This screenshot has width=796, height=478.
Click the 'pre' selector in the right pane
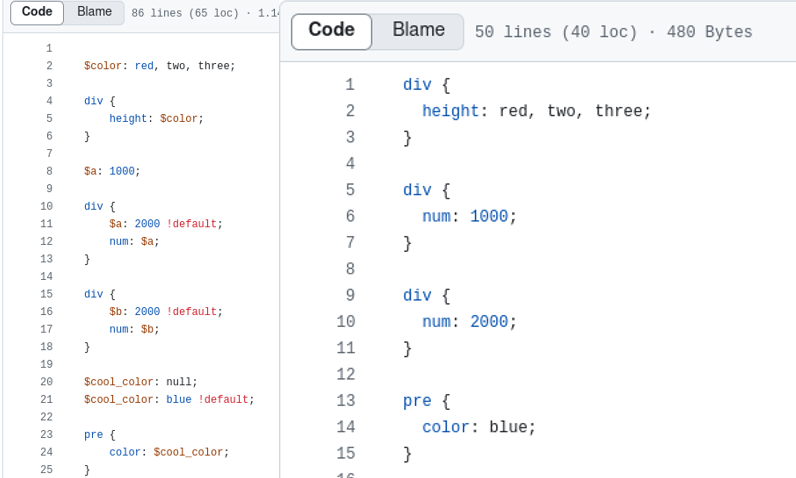[x=417, y=401]
